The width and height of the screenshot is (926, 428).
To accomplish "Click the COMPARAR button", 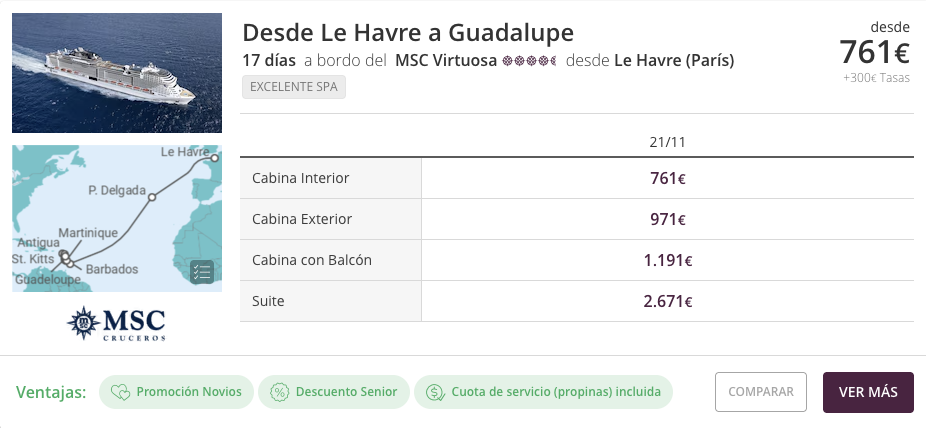I will click(x=761, y=392).
